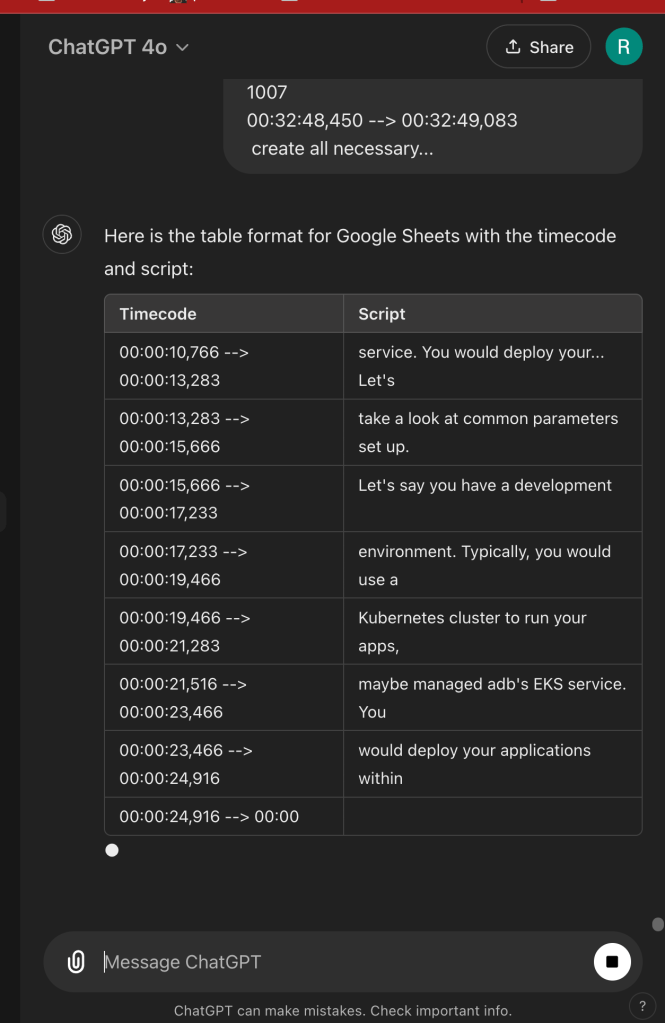Select the cell "00:00:24,916 --> 00:00"
The width and height of the screenshot is (665, 1023).
click(224, 816)
